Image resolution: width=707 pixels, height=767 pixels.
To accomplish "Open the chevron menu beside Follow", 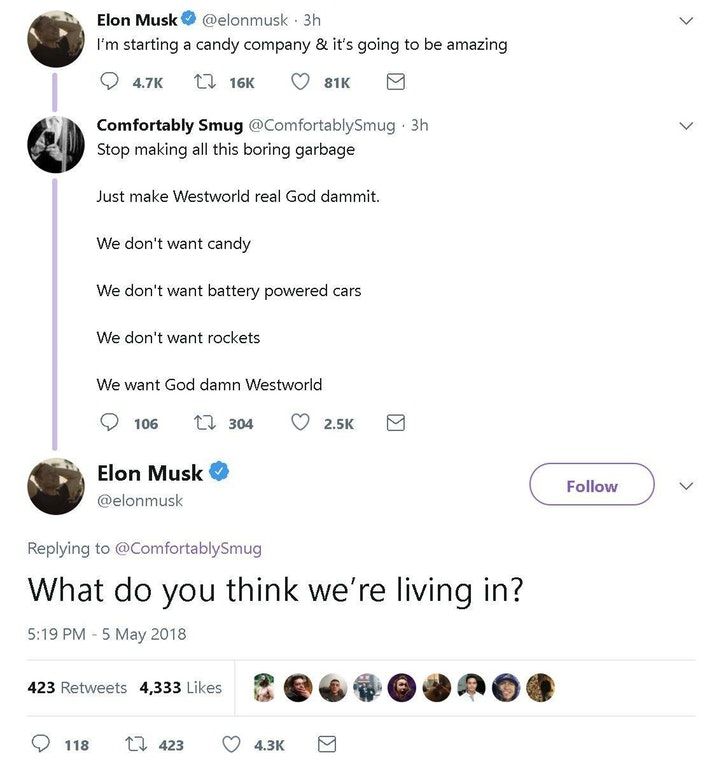I will 685,486.
